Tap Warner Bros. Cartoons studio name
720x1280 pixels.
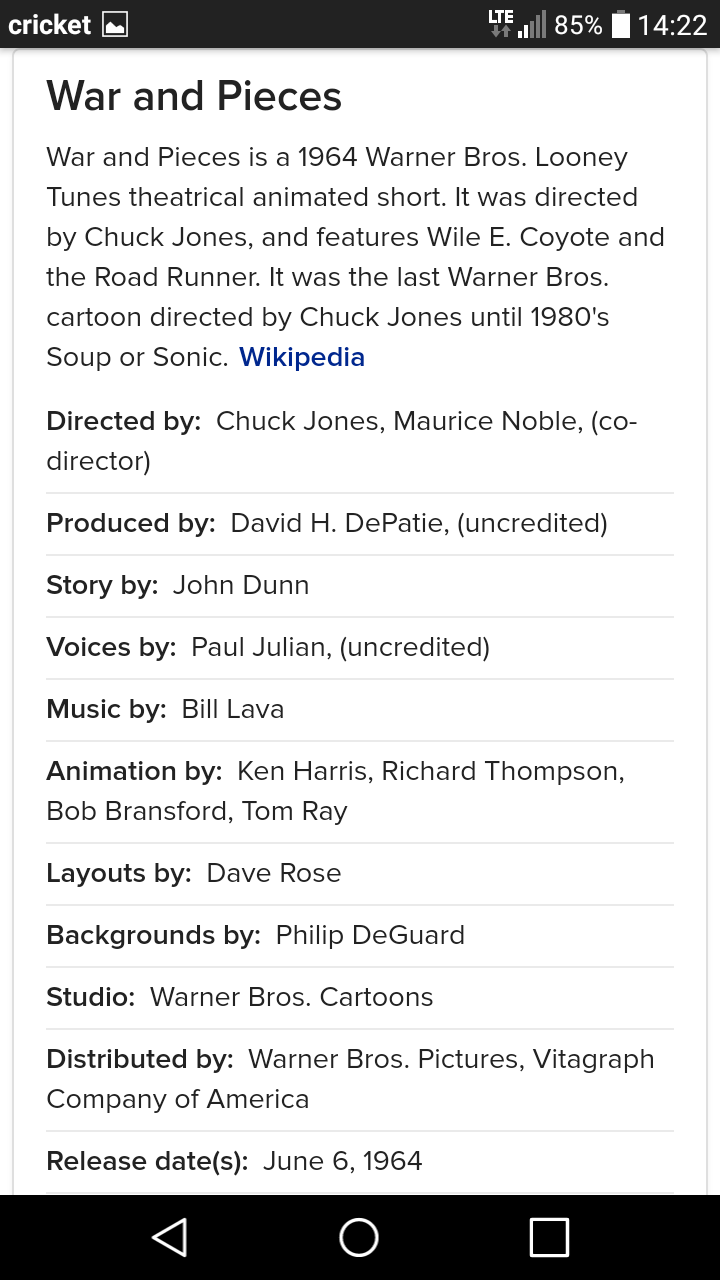tap(292, 997)
